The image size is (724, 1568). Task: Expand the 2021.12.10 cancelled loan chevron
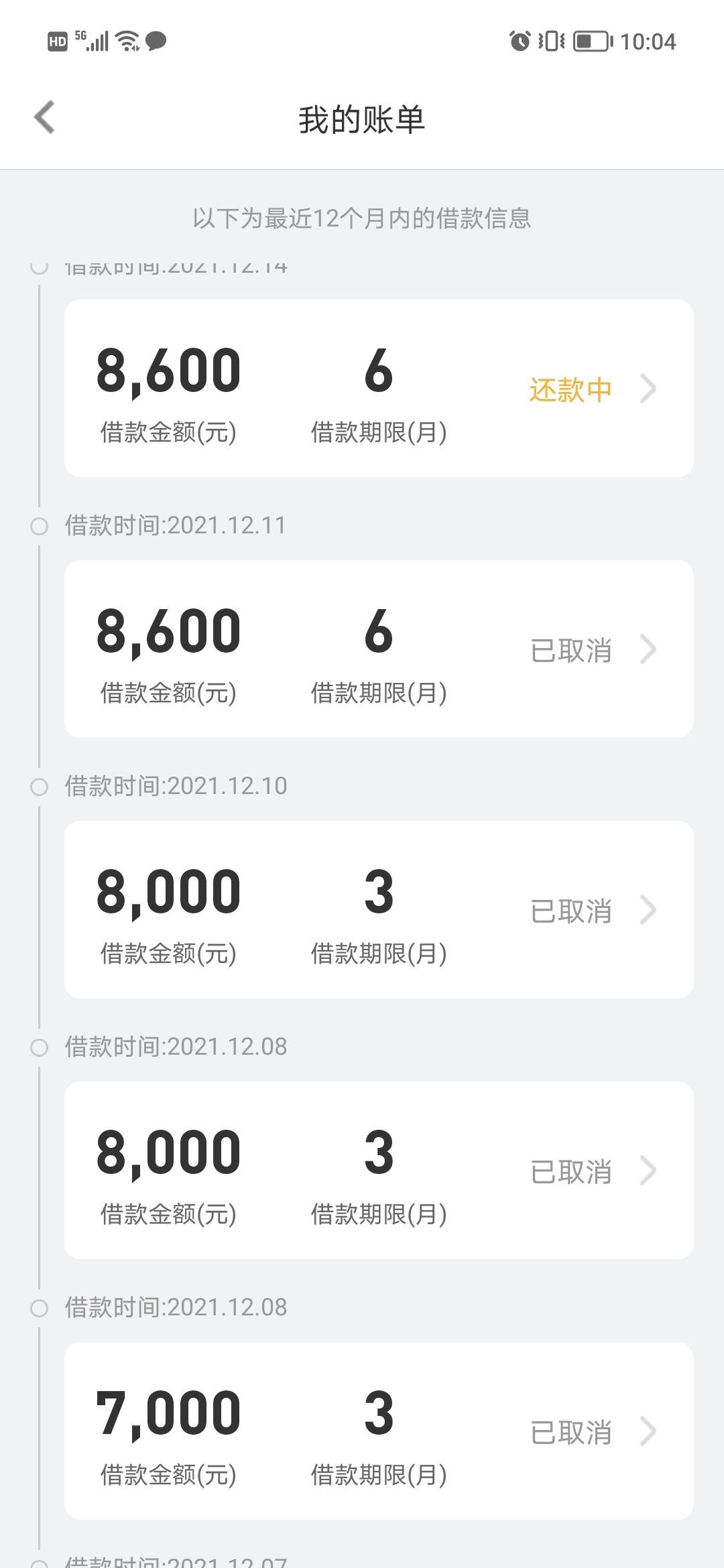648,910
